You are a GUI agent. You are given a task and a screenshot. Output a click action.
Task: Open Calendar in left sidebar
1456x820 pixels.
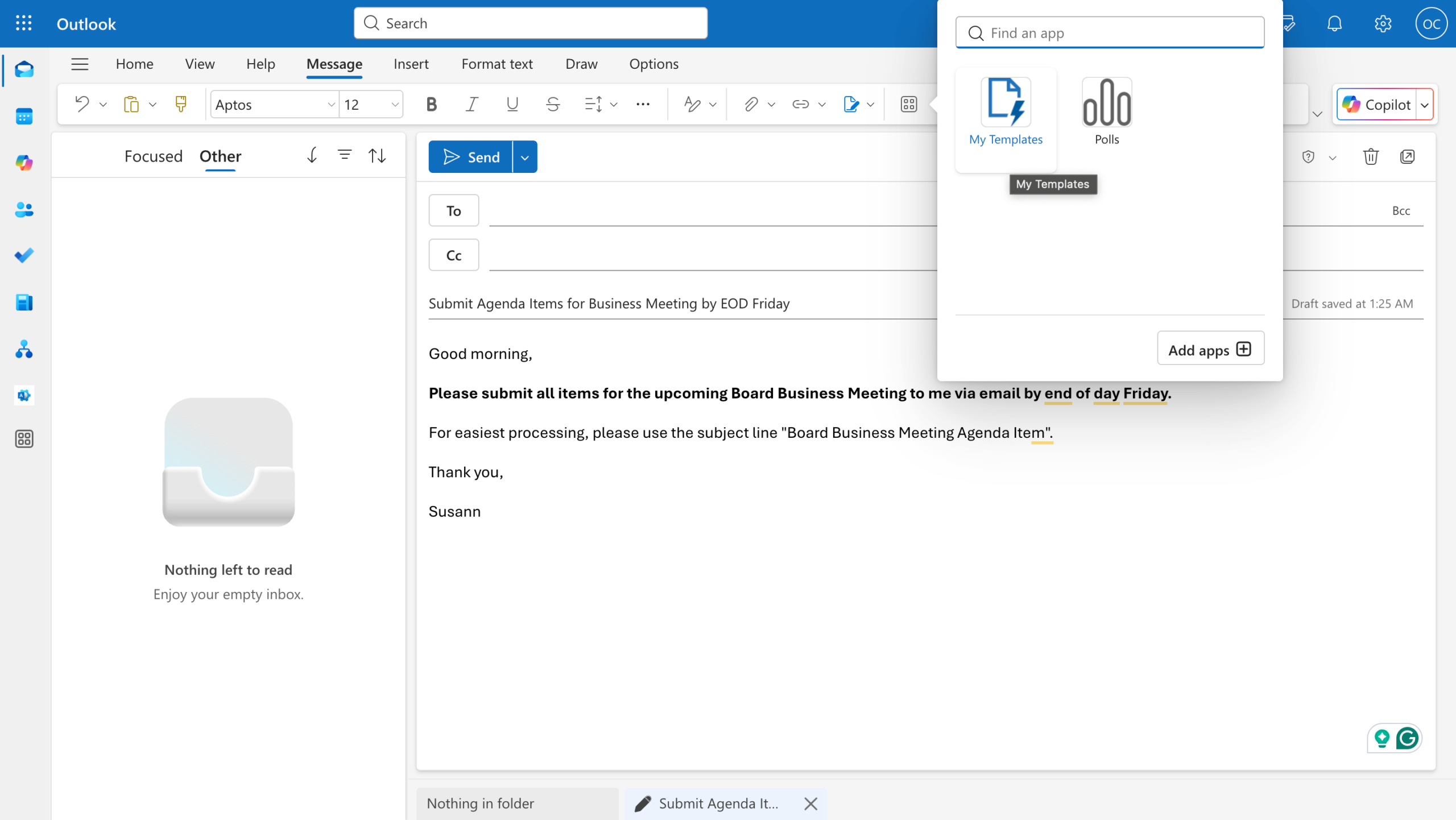coord(24,117)
